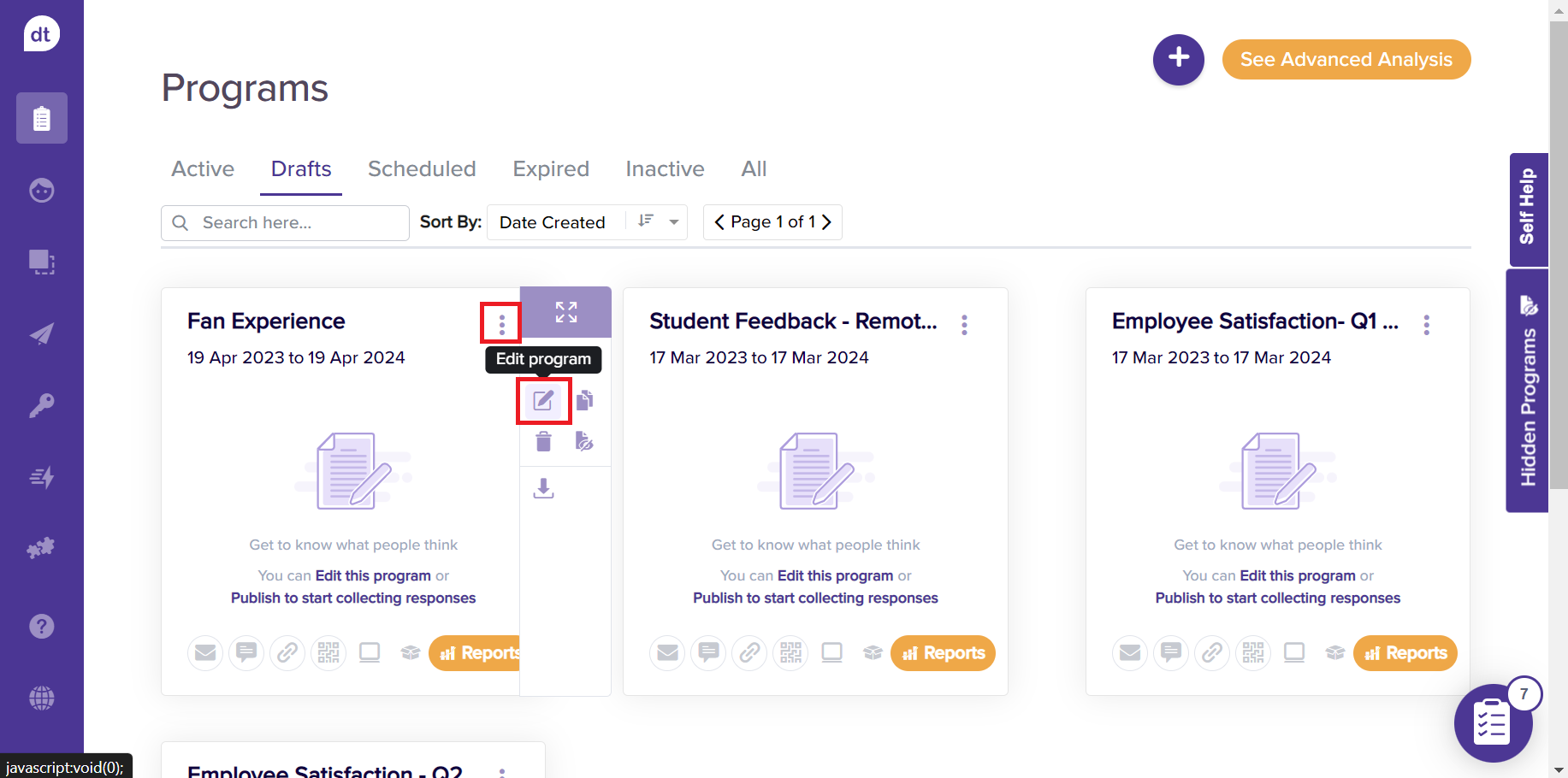Go to next page using right chevron
1568x778 pixels.
coord(826,222)
